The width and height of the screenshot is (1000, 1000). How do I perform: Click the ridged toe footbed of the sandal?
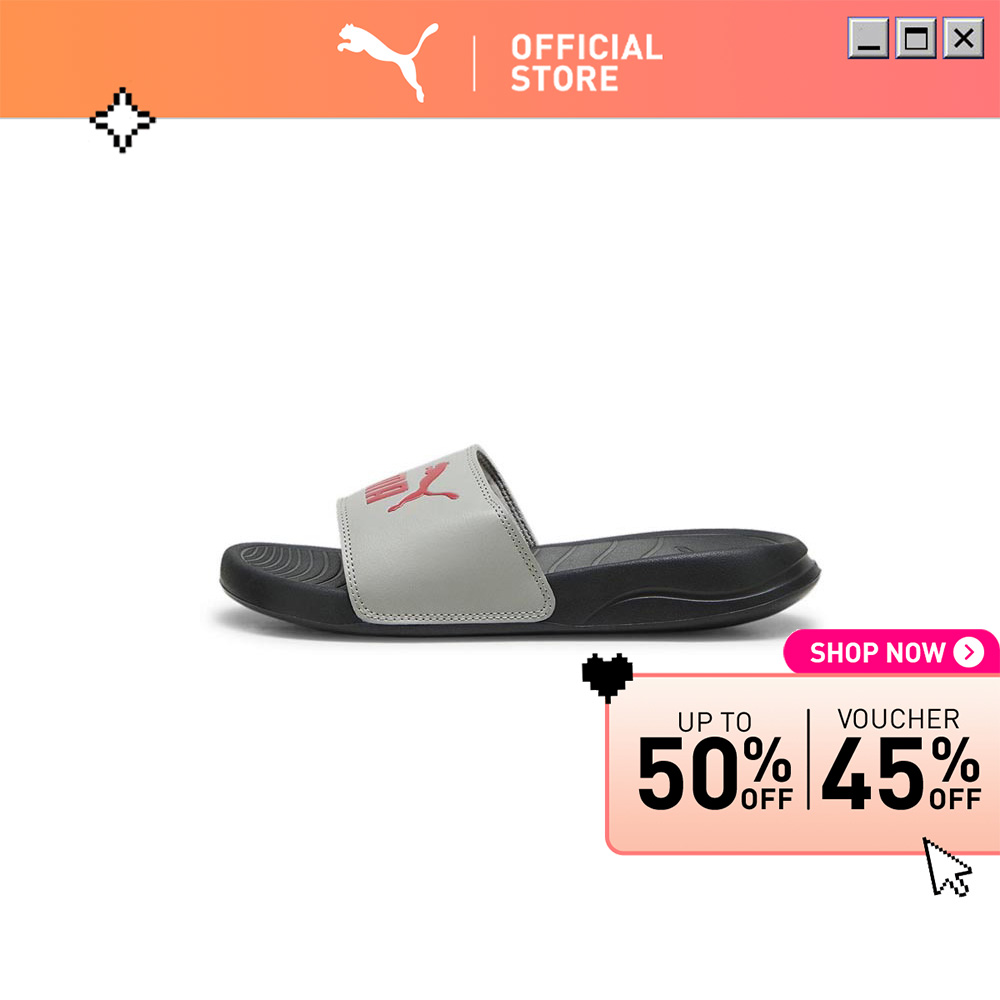287,564
